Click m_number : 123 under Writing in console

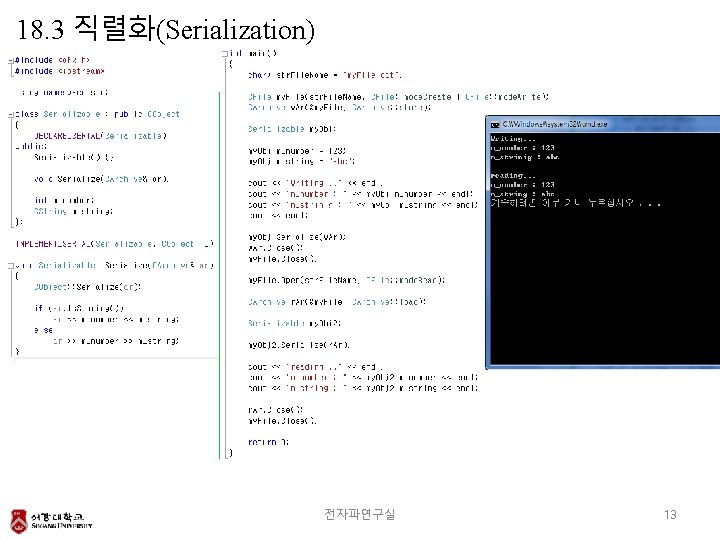tap(522, 148)
